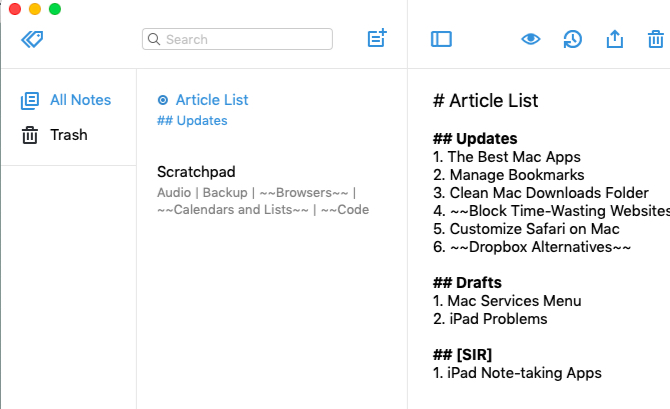Select All Notes in the sidebar
The width and height of the screenshot is (670, 409).
click(x=80, y=100)
